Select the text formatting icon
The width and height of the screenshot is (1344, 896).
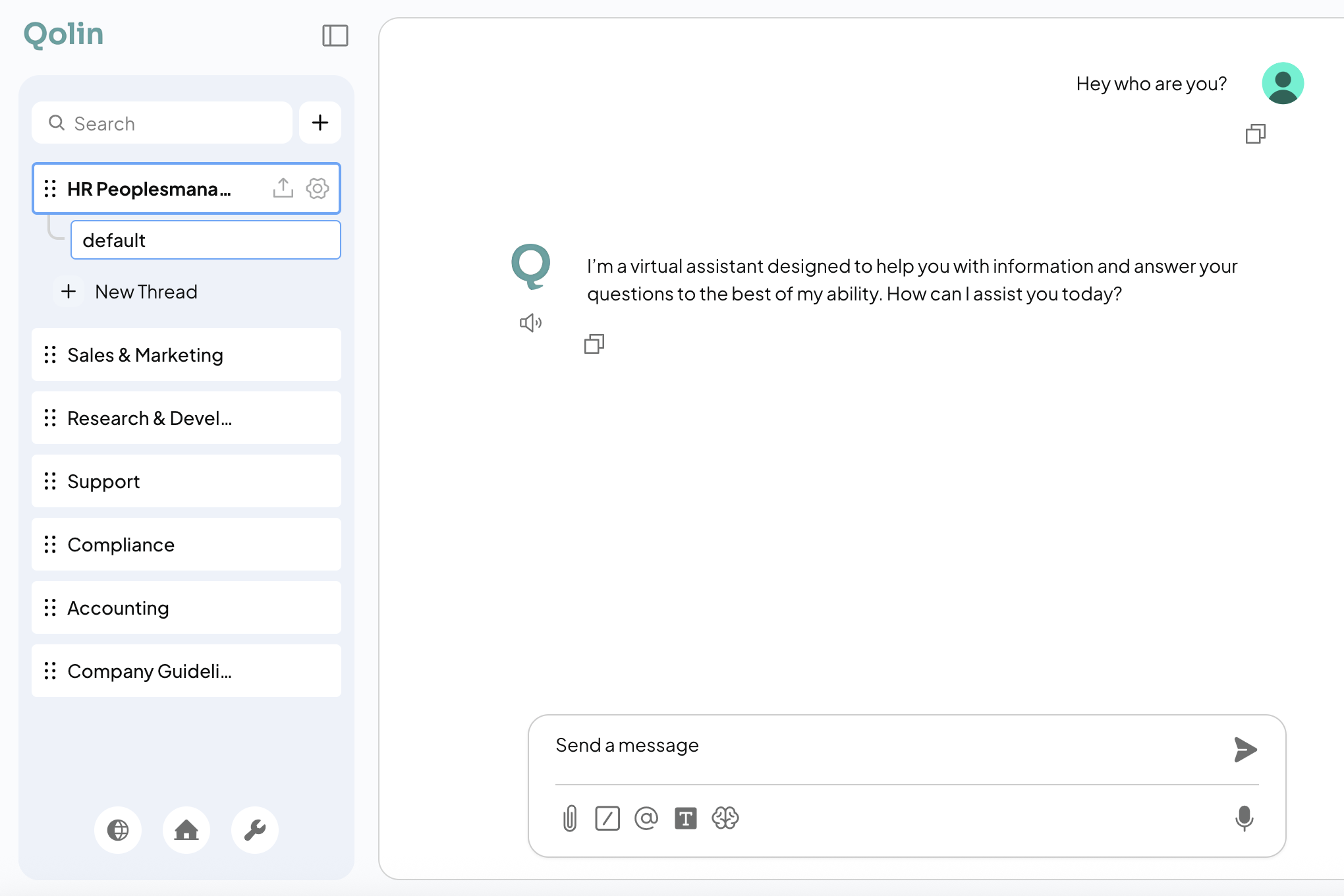pos(686,818)
